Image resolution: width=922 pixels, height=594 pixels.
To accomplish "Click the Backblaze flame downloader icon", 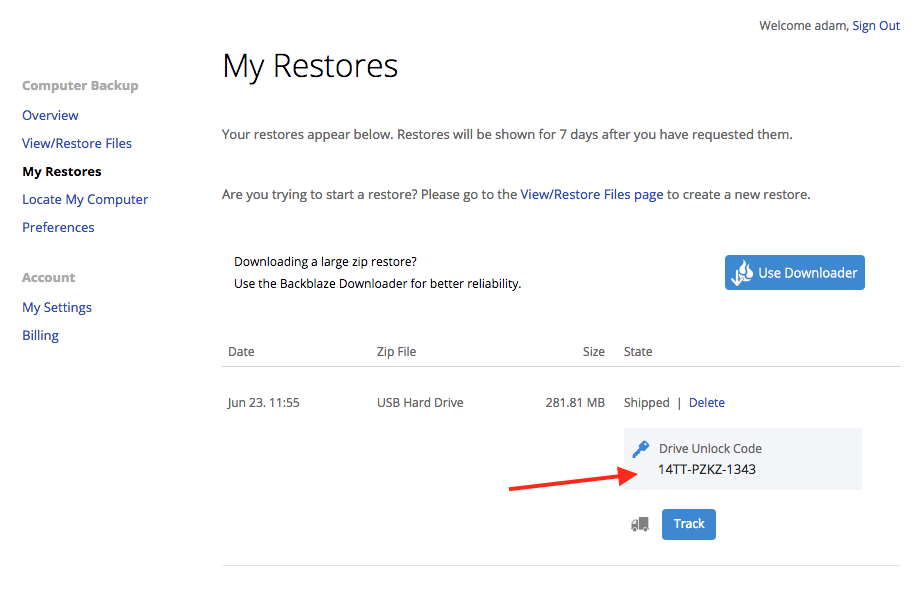I will click(741, 273).
